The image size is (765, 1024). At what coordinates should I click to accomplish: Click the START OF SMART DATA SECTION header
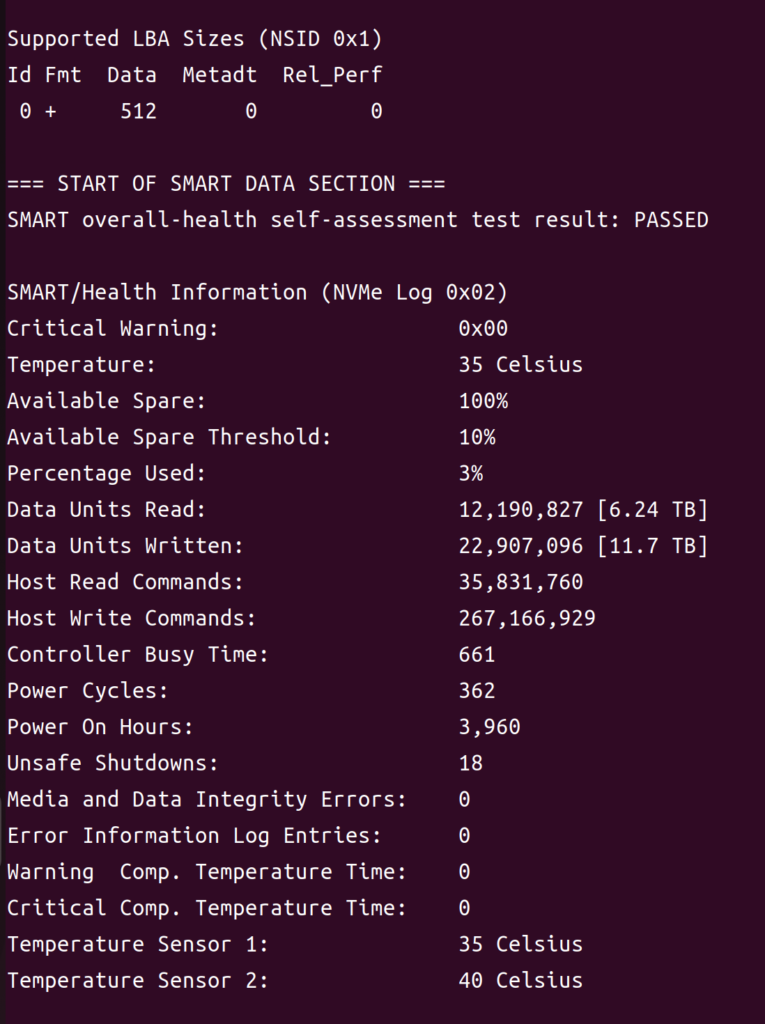226,184
